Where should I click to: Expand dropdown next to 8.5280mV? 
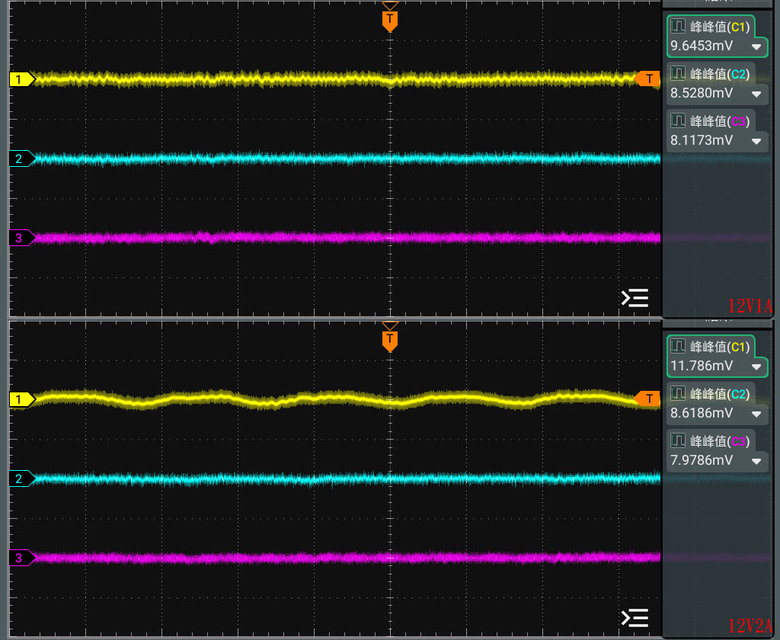click(x=756, y=94)
